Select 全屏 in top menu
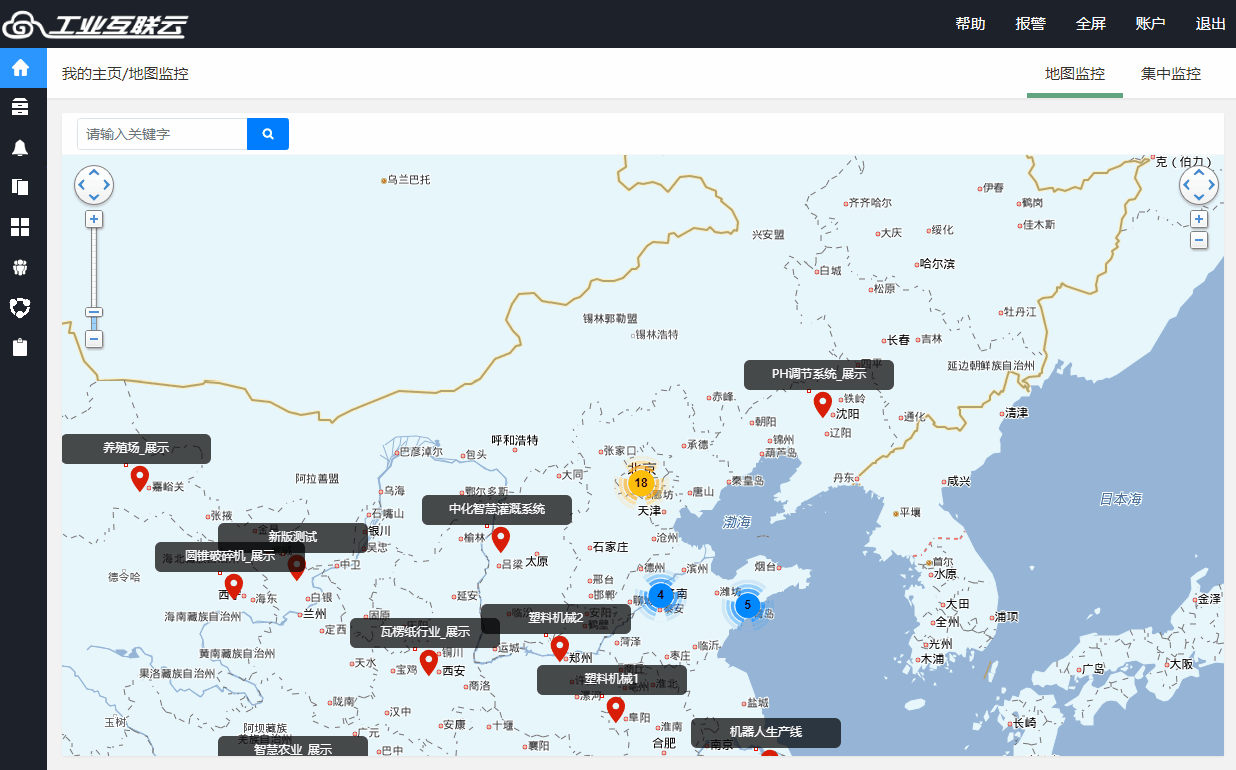The image size is (1236, 770). pos(1090,24)
